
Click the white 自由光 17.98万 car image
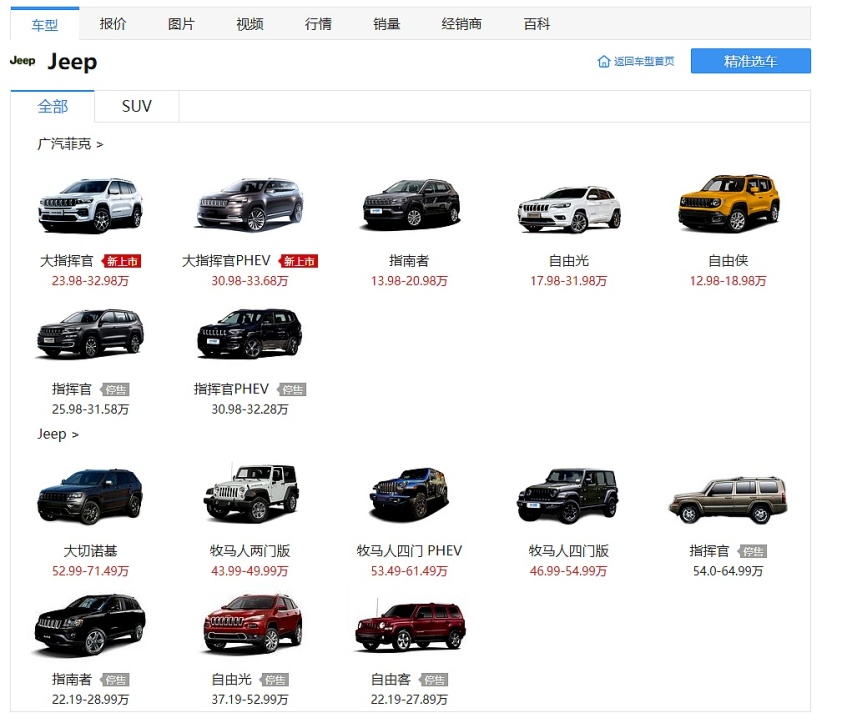[x=569, y=209]
